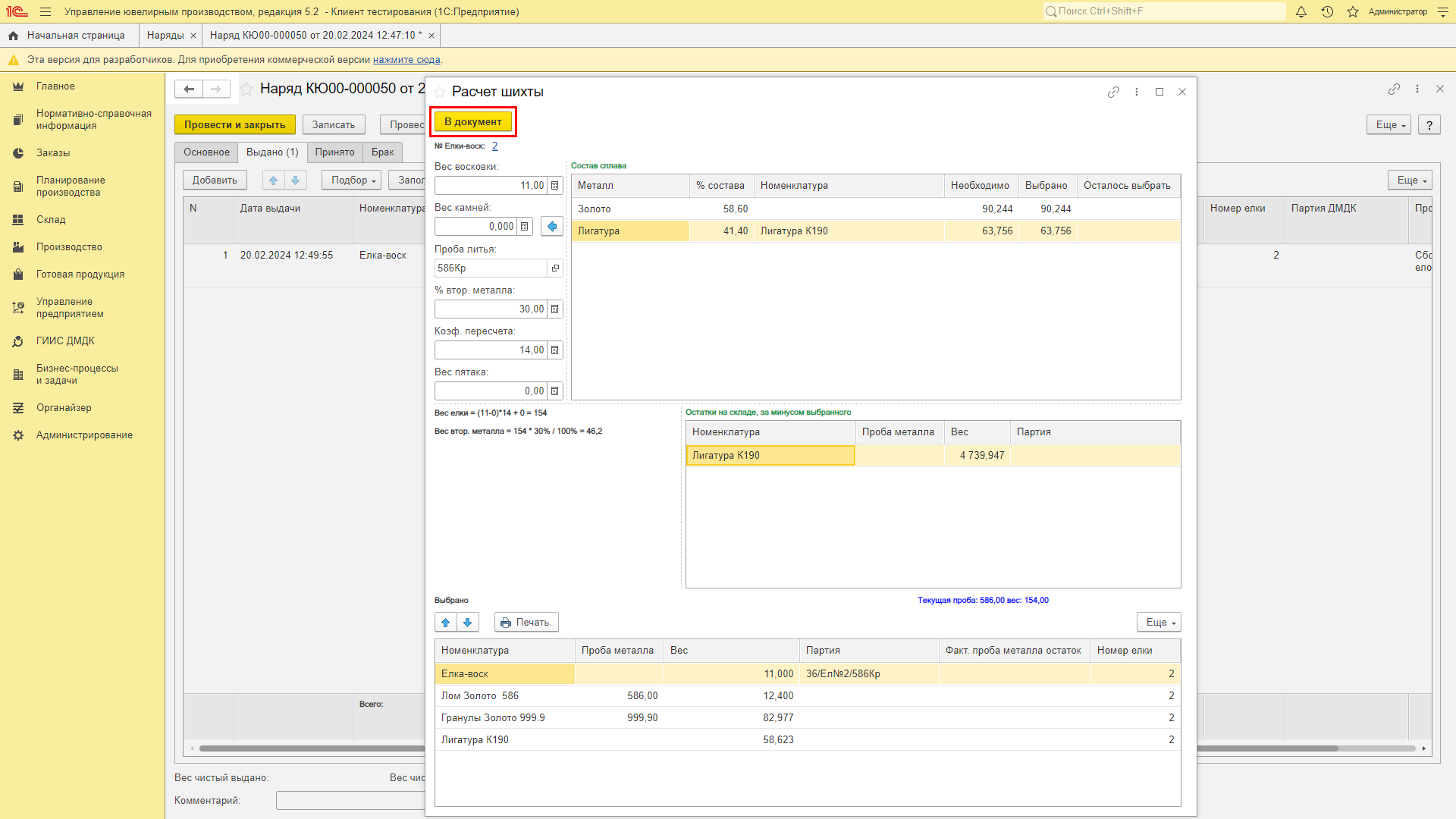The image size is (1456, 819).
Task: Navigate back with left arrow button
Action: (189, 89)
